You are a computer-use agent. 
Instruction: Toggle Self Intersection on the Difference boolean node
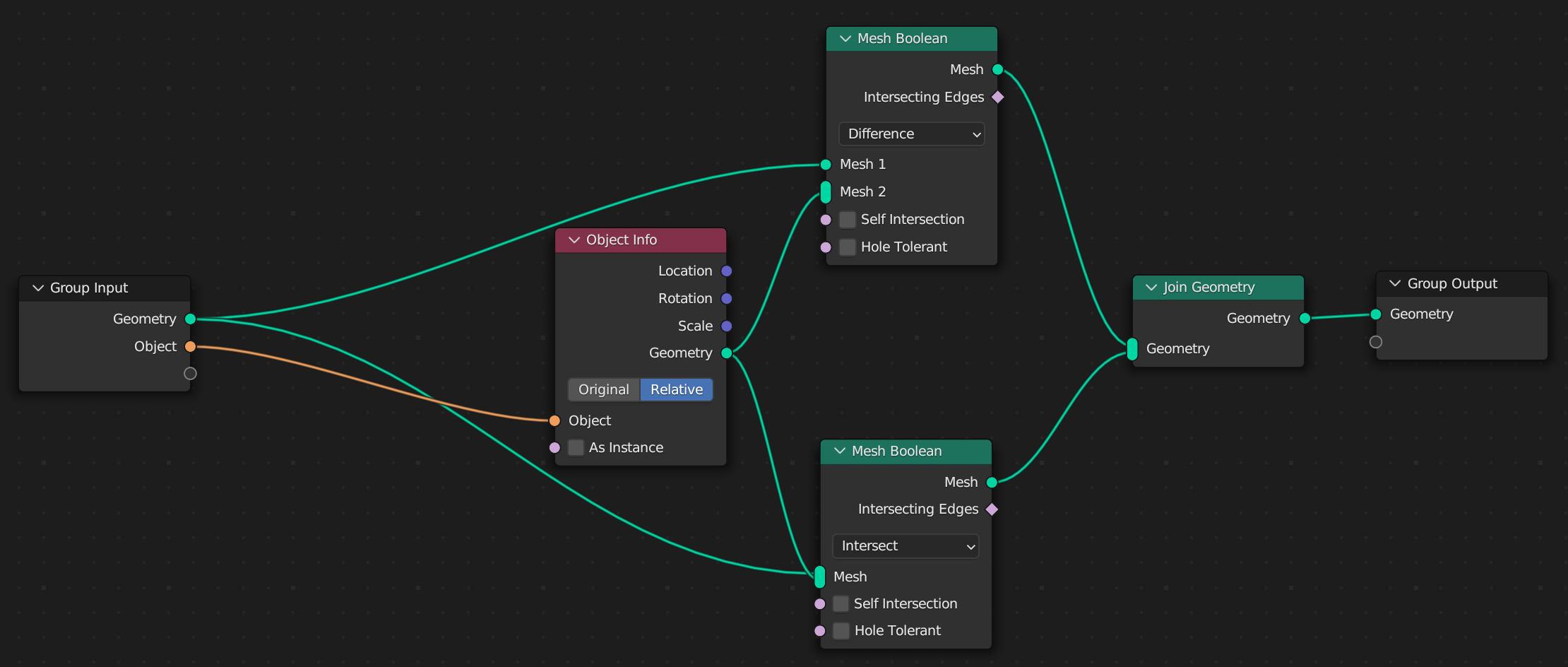click(848, 219)
